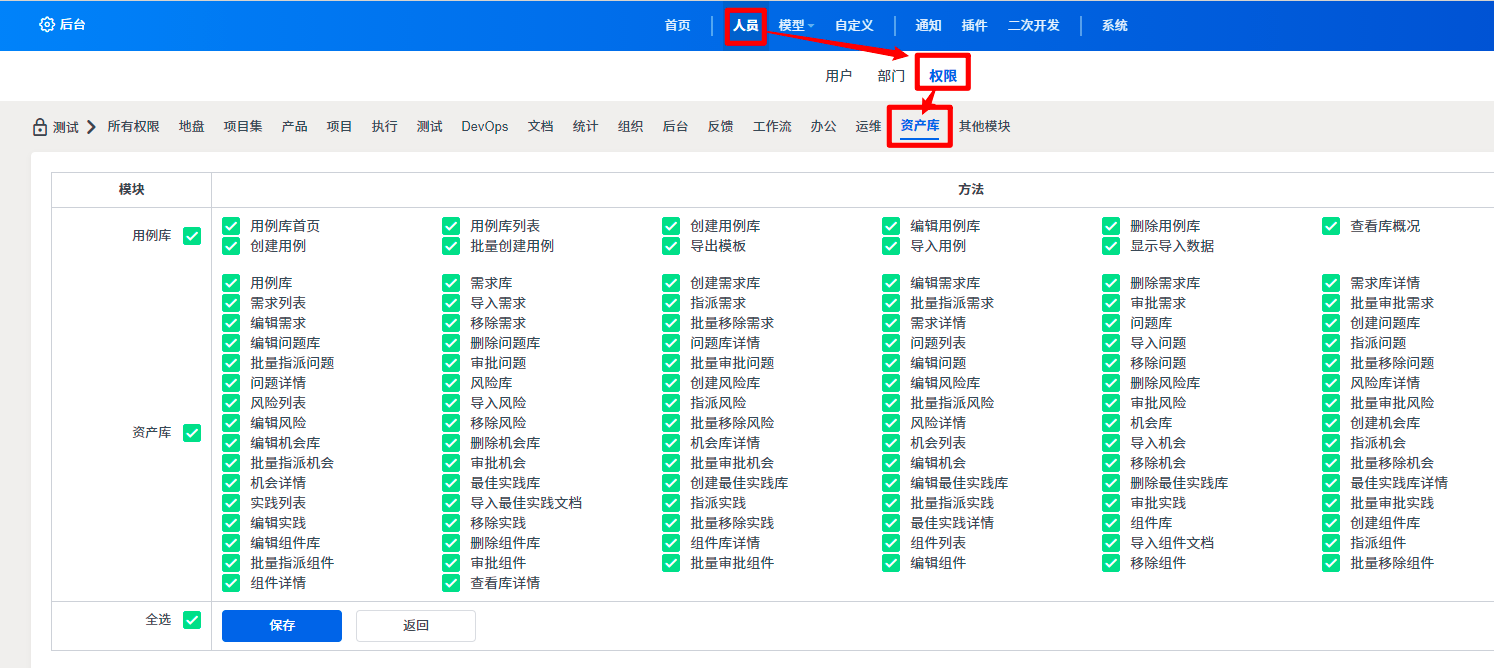The image size is (1494, 668).
Task: Uncheck the 组件详情 permission
Action: pos(231,583)
